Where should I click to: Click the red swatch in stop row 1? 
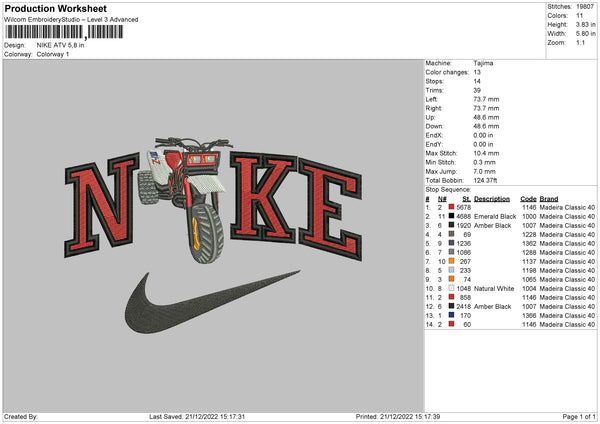tap(452, 207)
